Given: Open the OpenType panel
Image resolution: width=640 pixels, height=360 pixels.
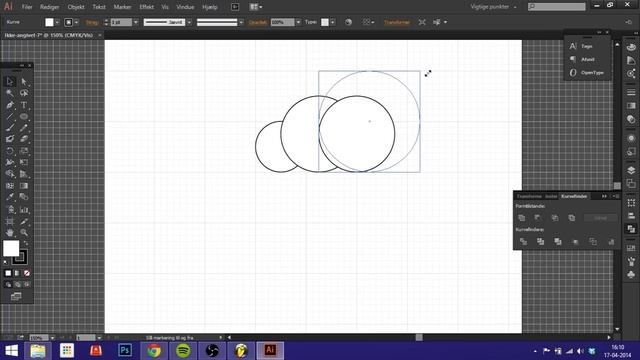Looking at the screenshot, I should [x=587, y=73].
